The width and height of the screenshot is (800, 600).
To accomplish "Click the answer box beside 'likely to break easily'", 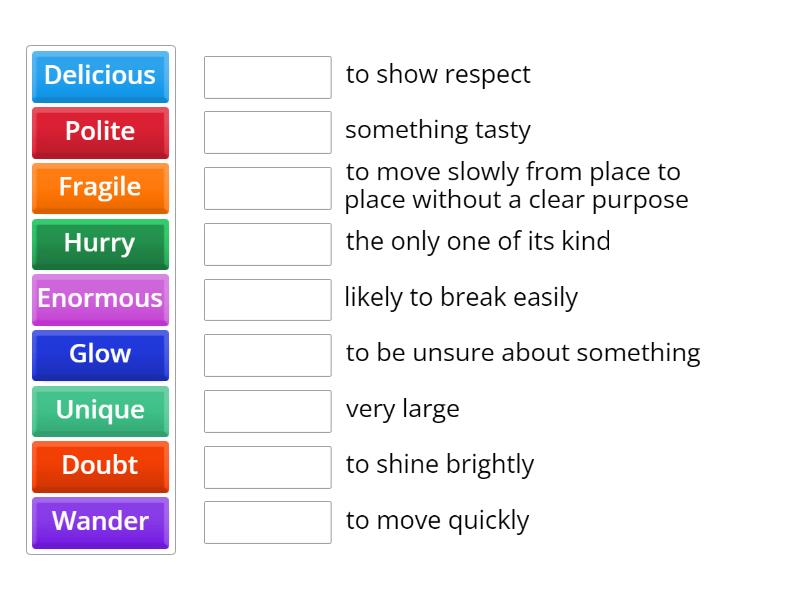I will tap(267, 299).
